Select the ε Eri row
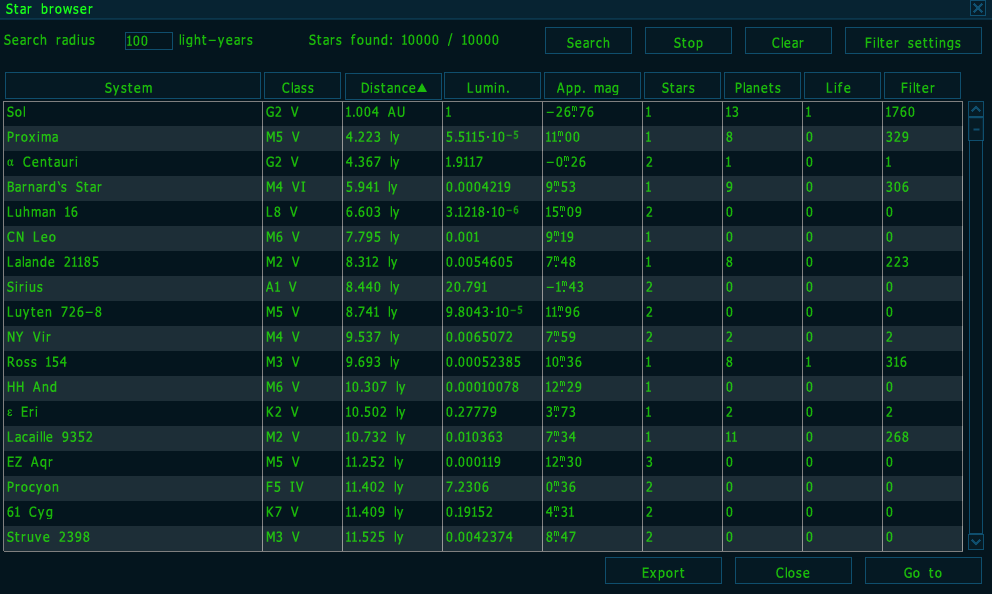Viewport: 992px width, 594px height. pos(483,412)
